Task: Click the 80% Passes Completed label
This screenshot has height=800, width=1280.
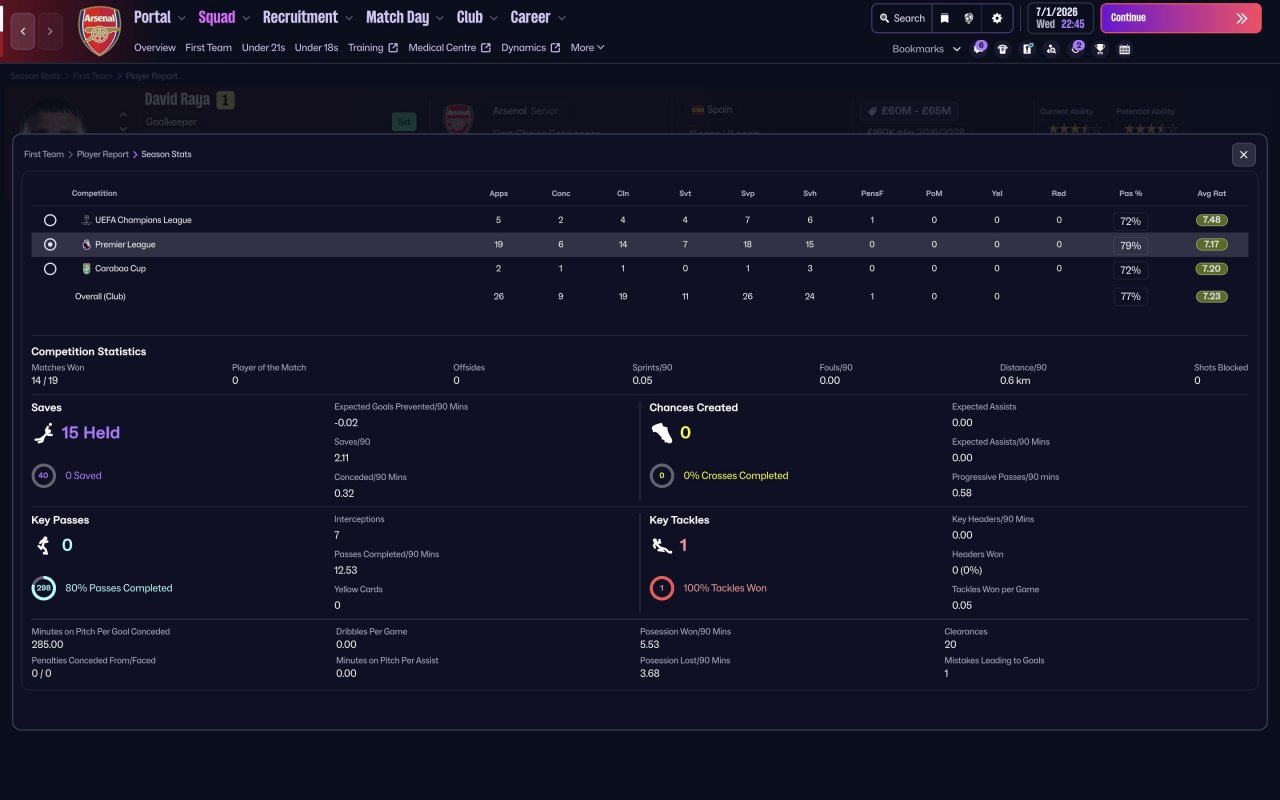Action: tap(119, 588)
